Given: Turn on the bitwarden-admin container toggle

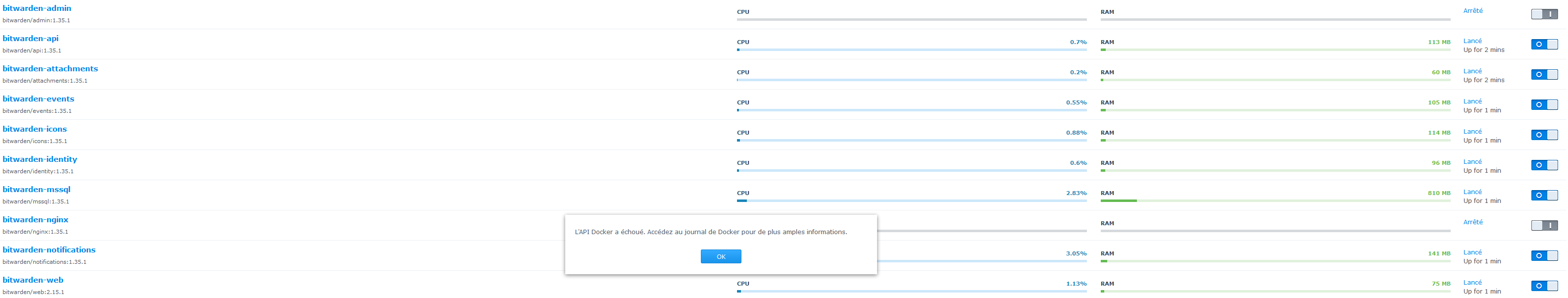Looking at the screenshot, I should pos(1544,14).
